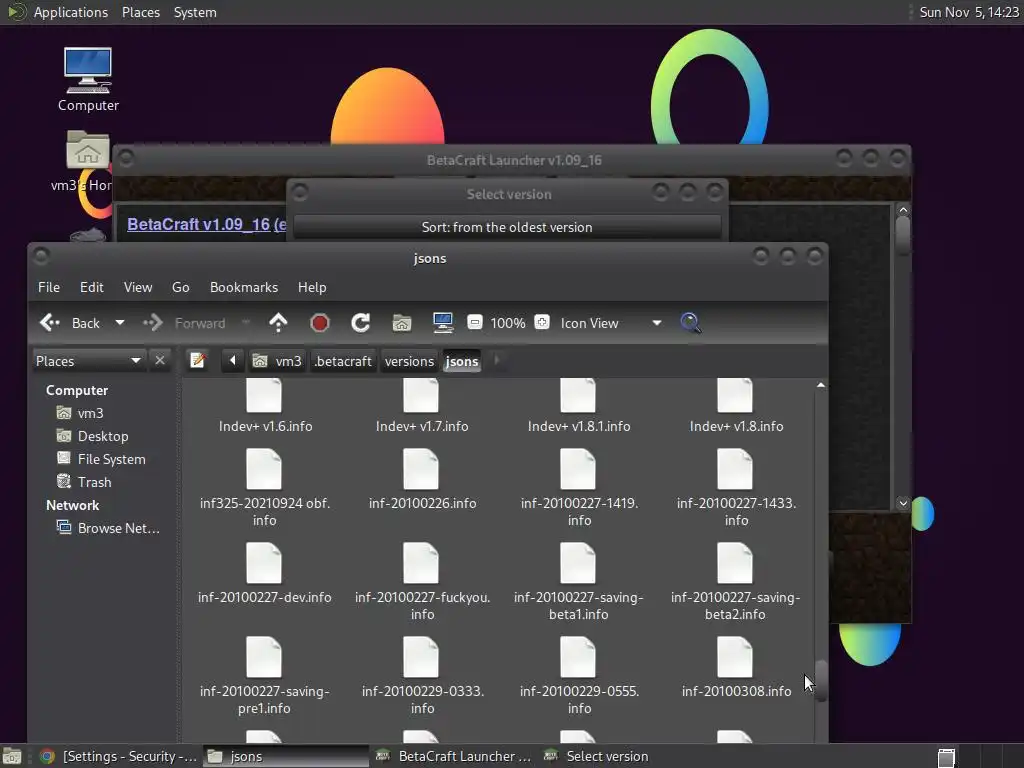
Task: Select file inf-20100229-0333.info
Action: (422, 675)
